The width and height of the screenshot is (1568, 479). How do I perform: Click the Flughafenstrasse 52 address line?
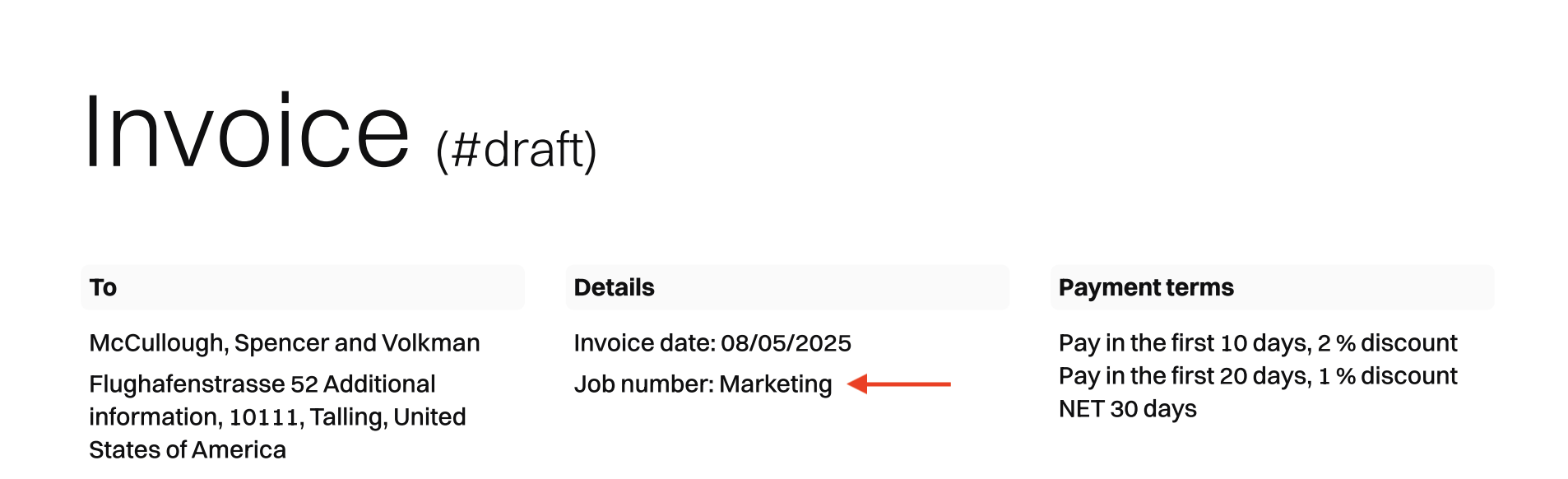pyautogui.click(x=203, y=384)
